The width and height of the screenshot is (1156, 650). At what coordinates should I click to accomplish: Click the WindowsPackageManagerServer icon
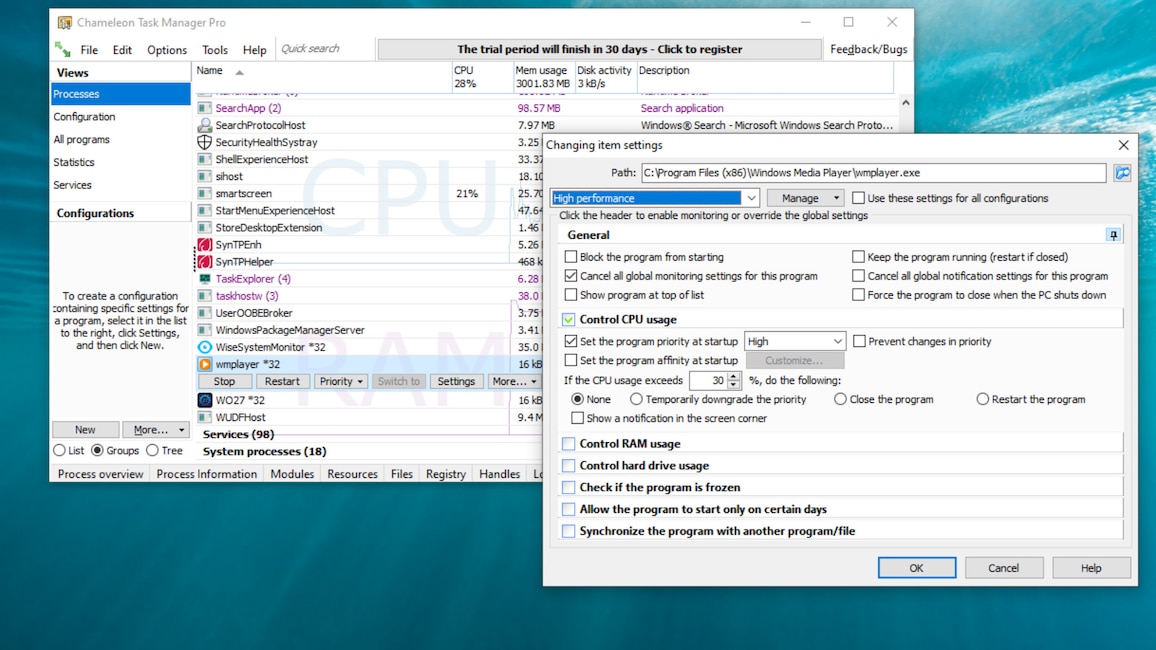205,330
